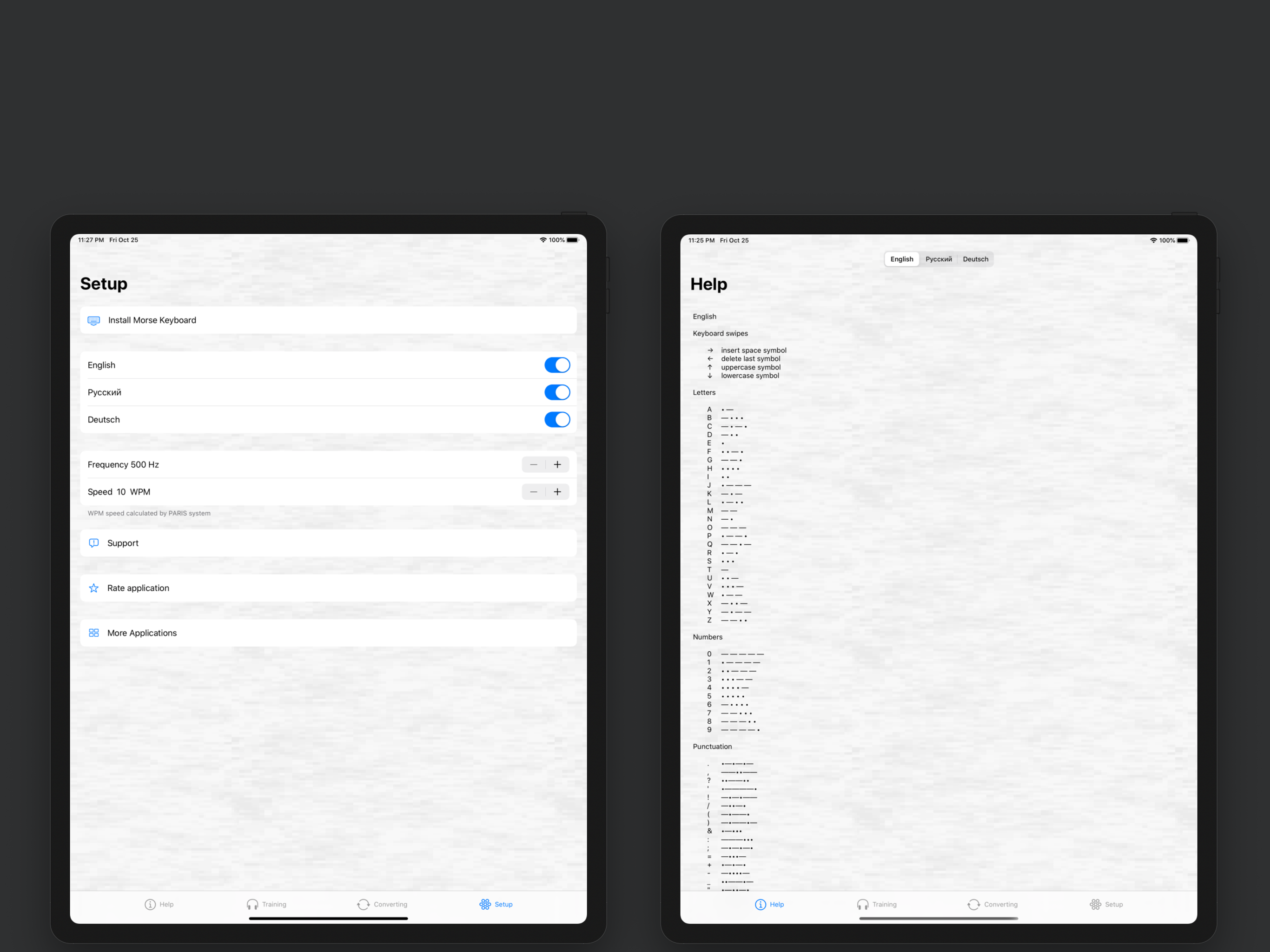Tap Setup gear icon in Help screen
Image resolution: width=1270 pixels, height=952 pixels.
[1096, 904]
